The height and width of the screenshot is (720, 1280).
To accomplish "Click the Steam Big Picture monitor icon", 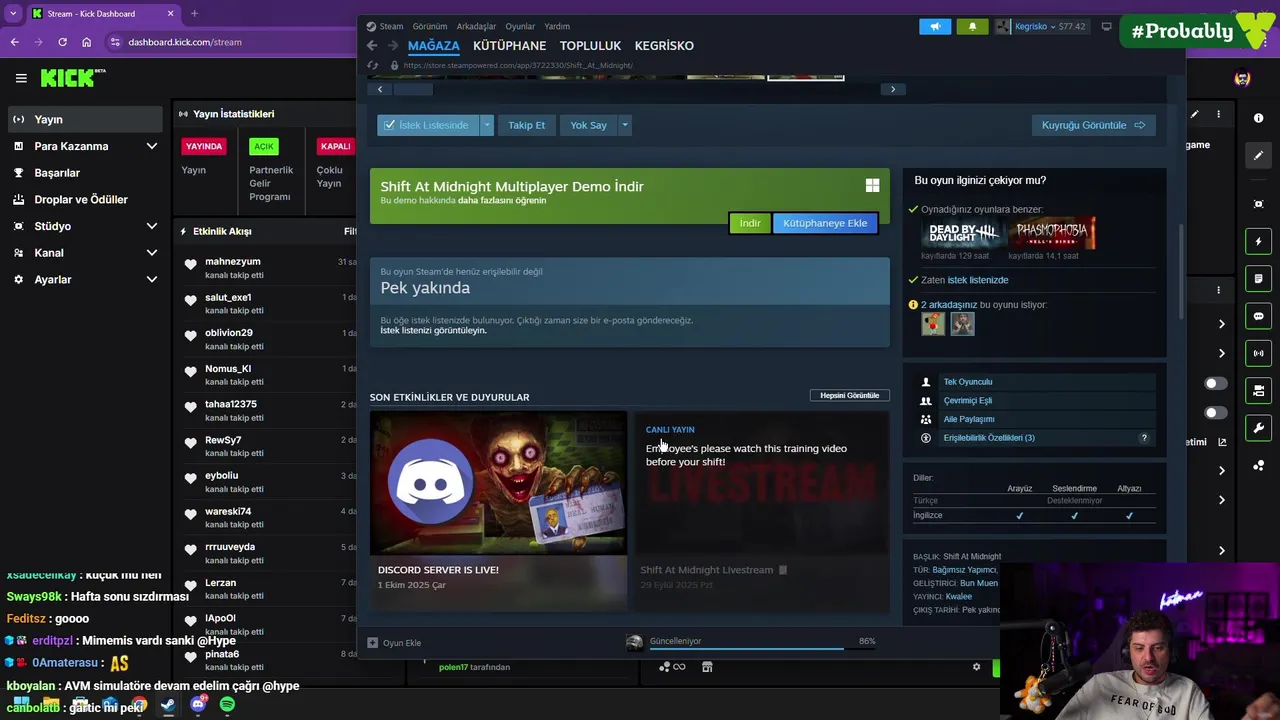I will (1106, 27).
